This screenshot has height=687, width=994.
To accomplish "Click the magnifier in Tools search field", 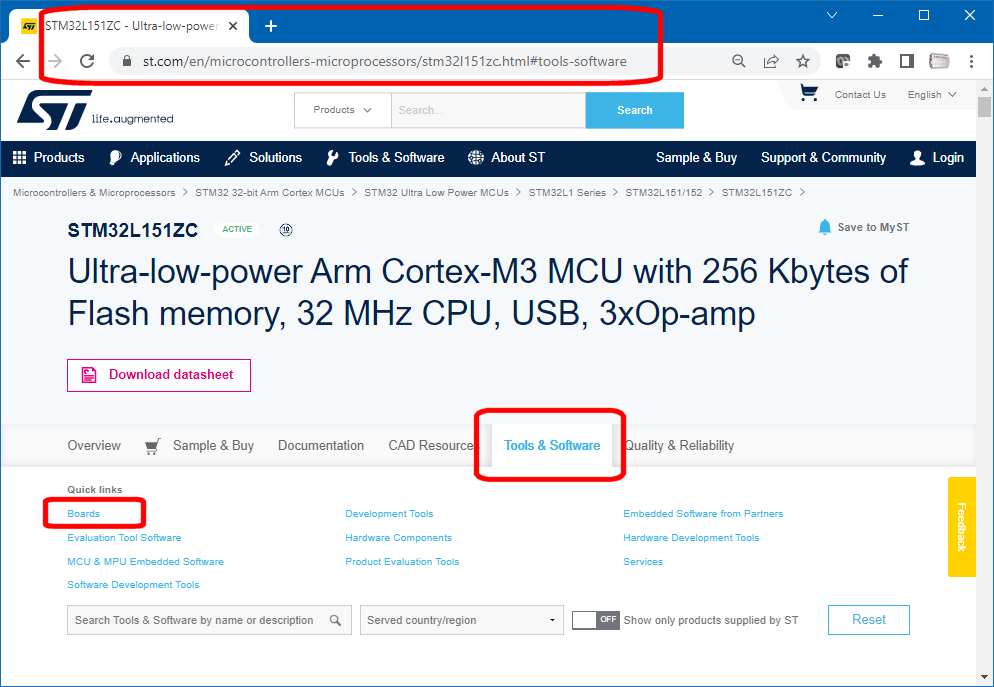I will [335, 620].
